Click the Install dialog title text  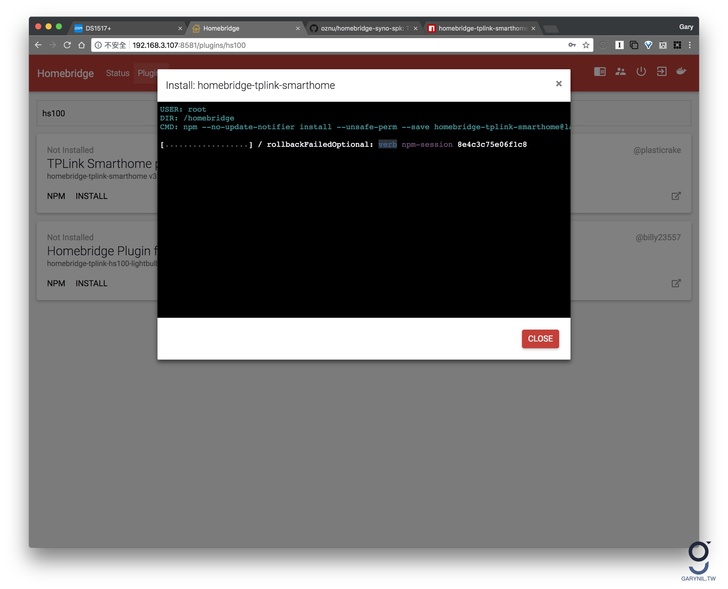tap(250, 85)
